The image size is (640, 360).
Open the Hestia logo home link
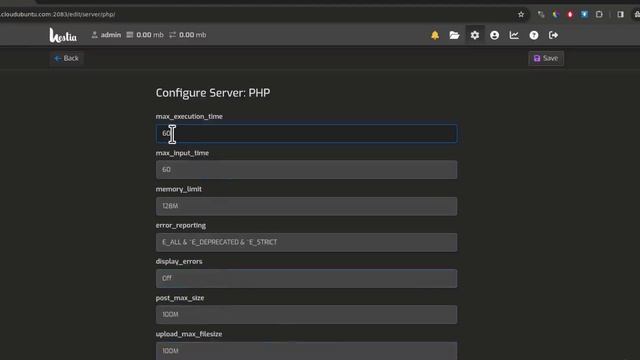(63, 35)
